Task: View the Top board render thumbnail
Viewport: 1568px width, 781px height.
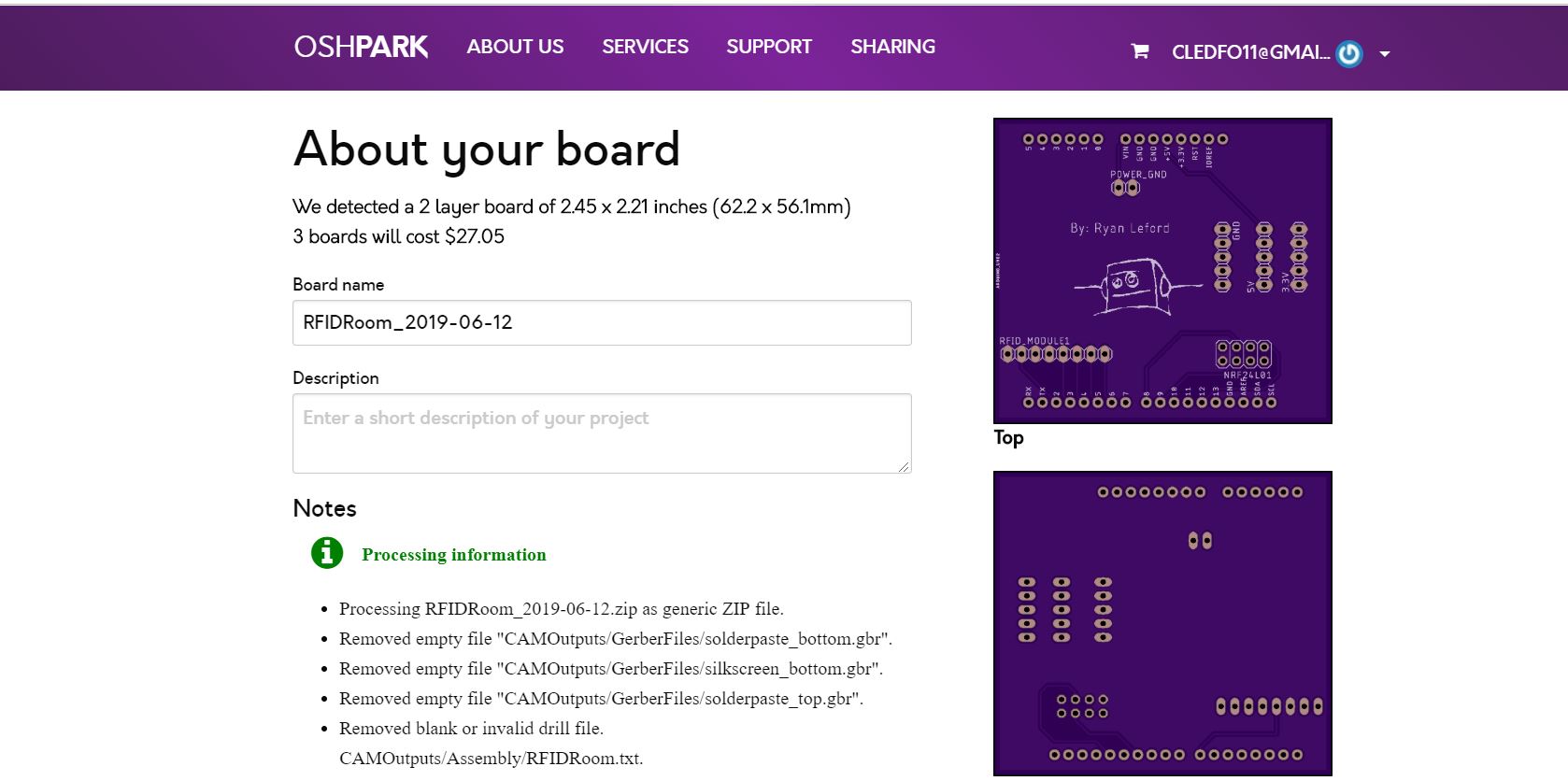Action: [1162, 271]
